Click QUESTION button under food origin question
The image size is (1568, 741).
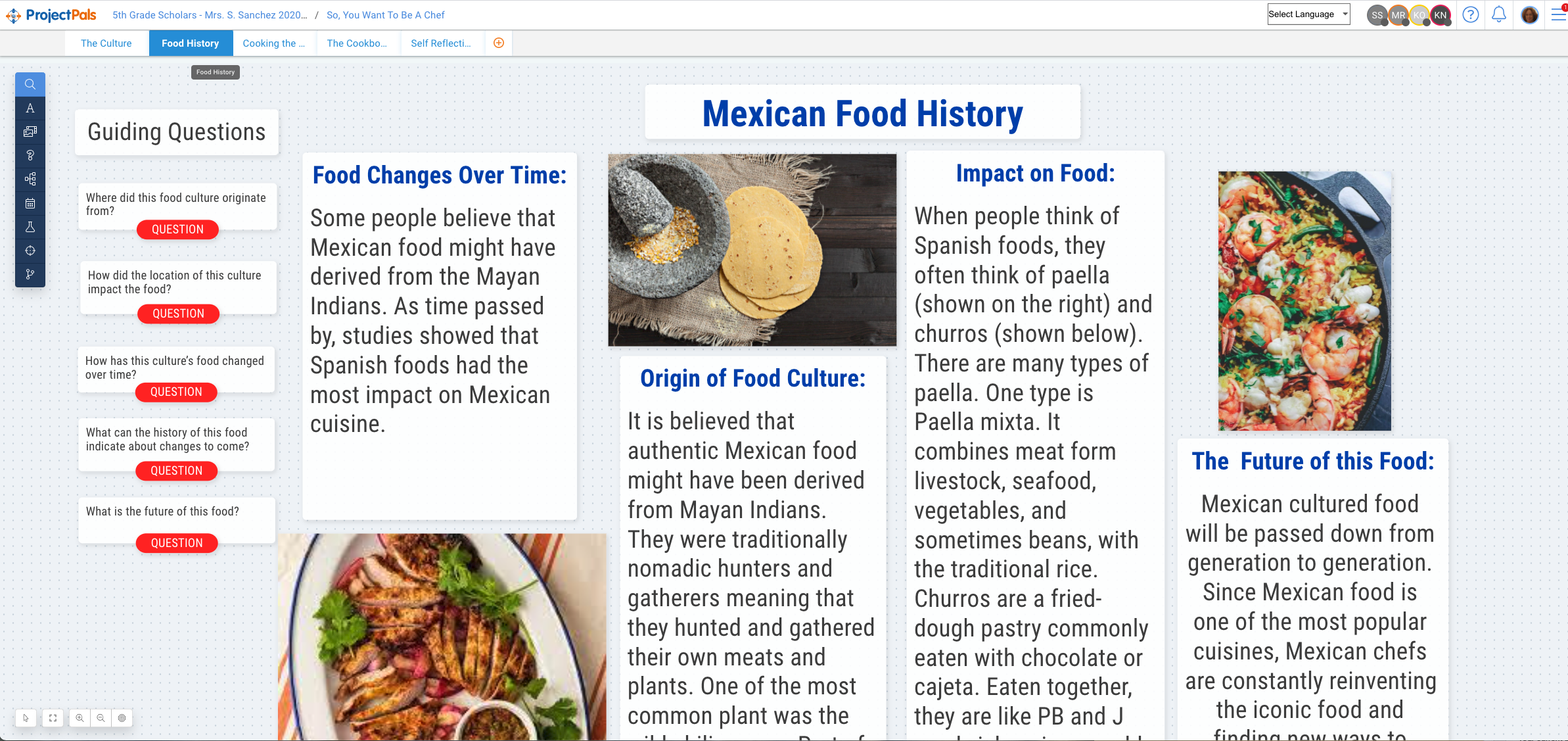[x=177, y=229]
